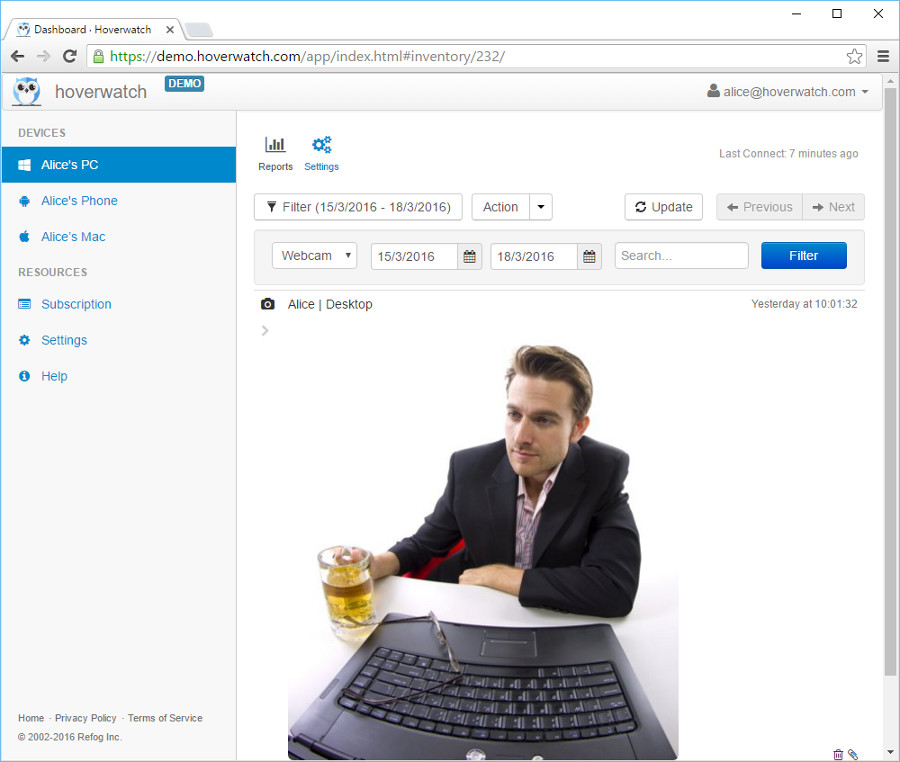Open Settings in Resources sidebar
Image resolution: width=900 pixels, height=762 pixels.
point(64,340)
